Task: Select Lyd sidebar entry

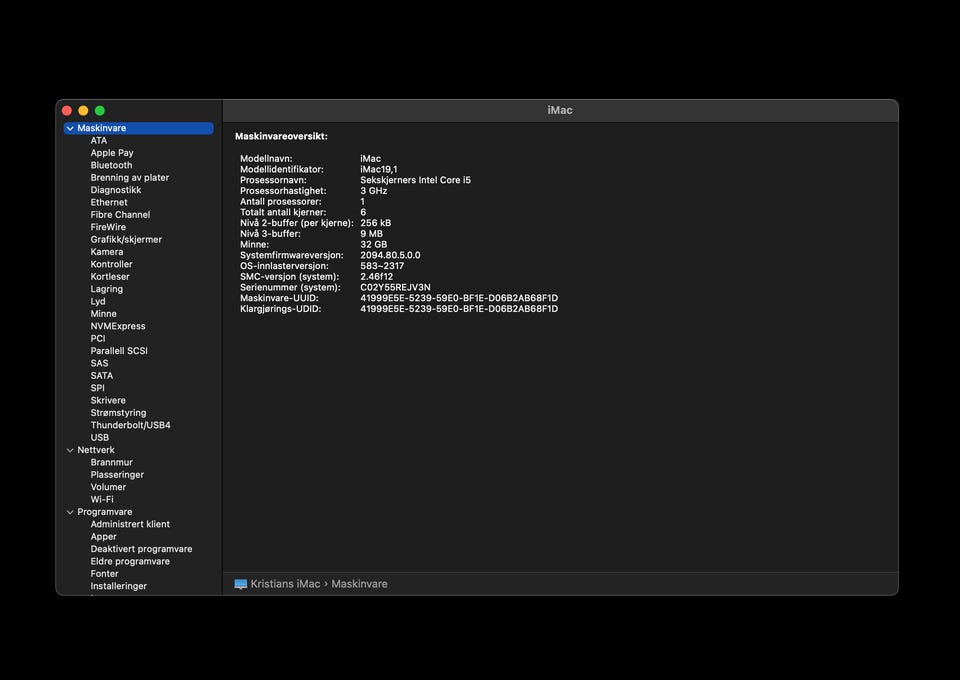Action: (x=98, y=301)
